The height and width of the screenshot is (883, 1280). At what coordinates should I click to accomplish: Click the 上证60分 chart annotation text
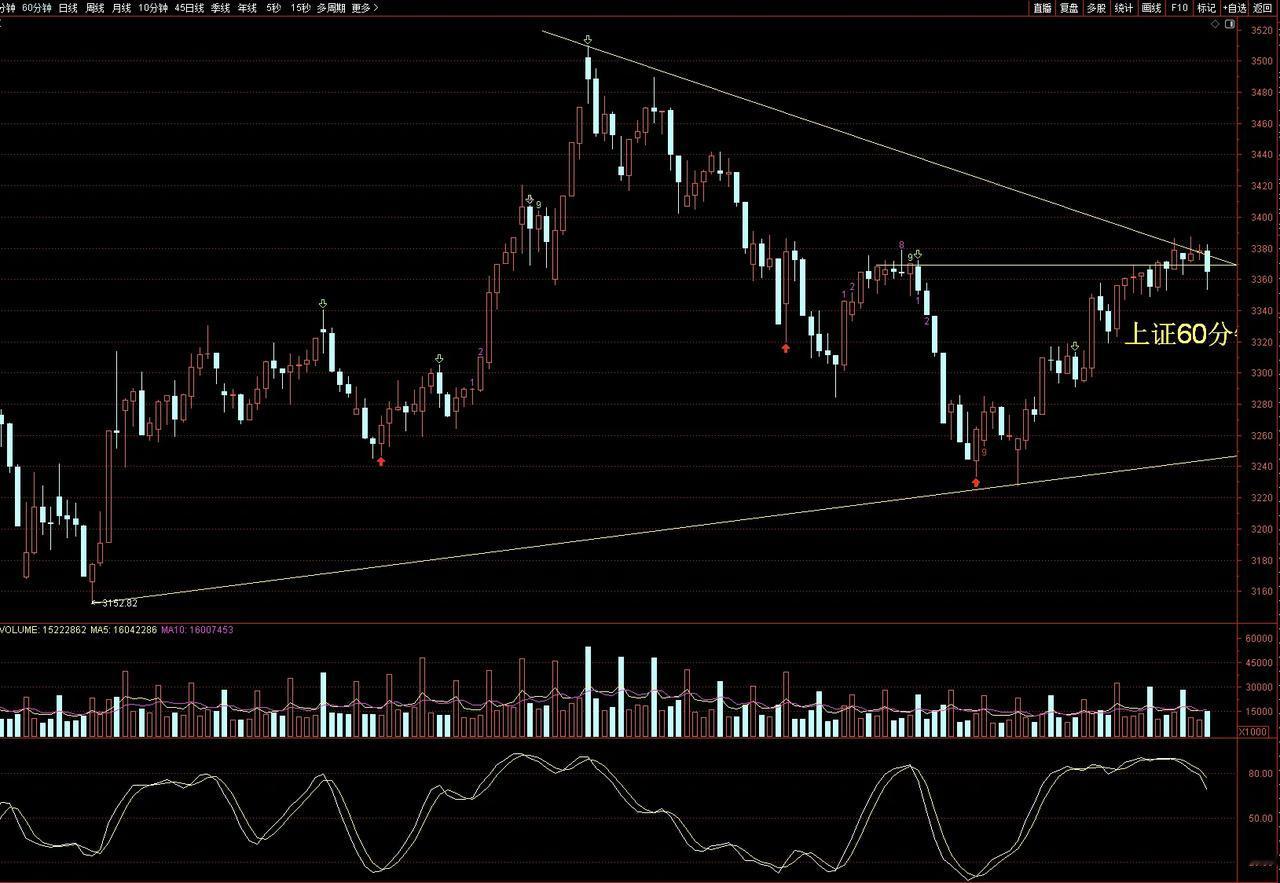[1182, 336]
